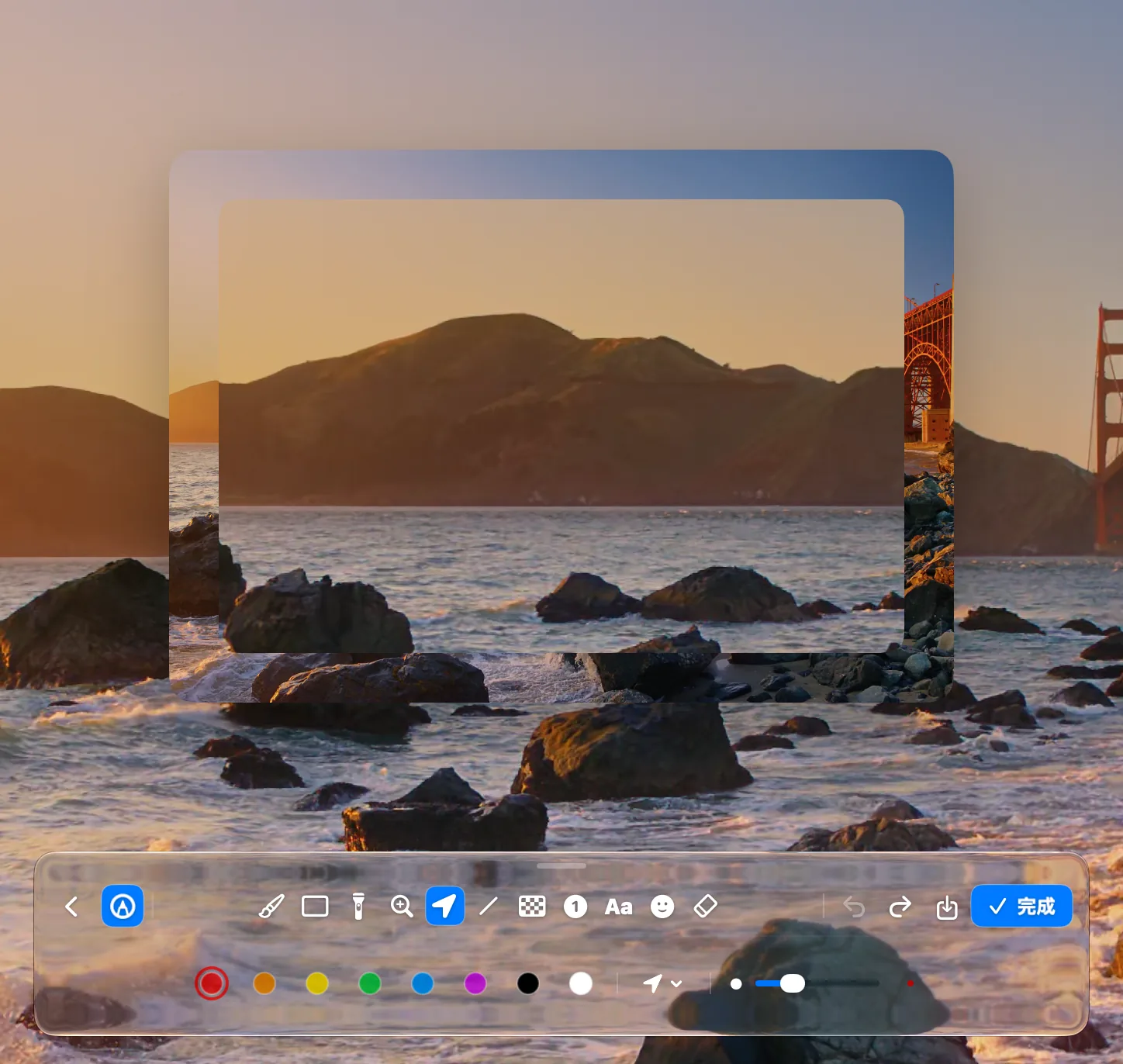Pick the numbered step marker tool
1123x1064 pixels.
click(x=575, y=907)
